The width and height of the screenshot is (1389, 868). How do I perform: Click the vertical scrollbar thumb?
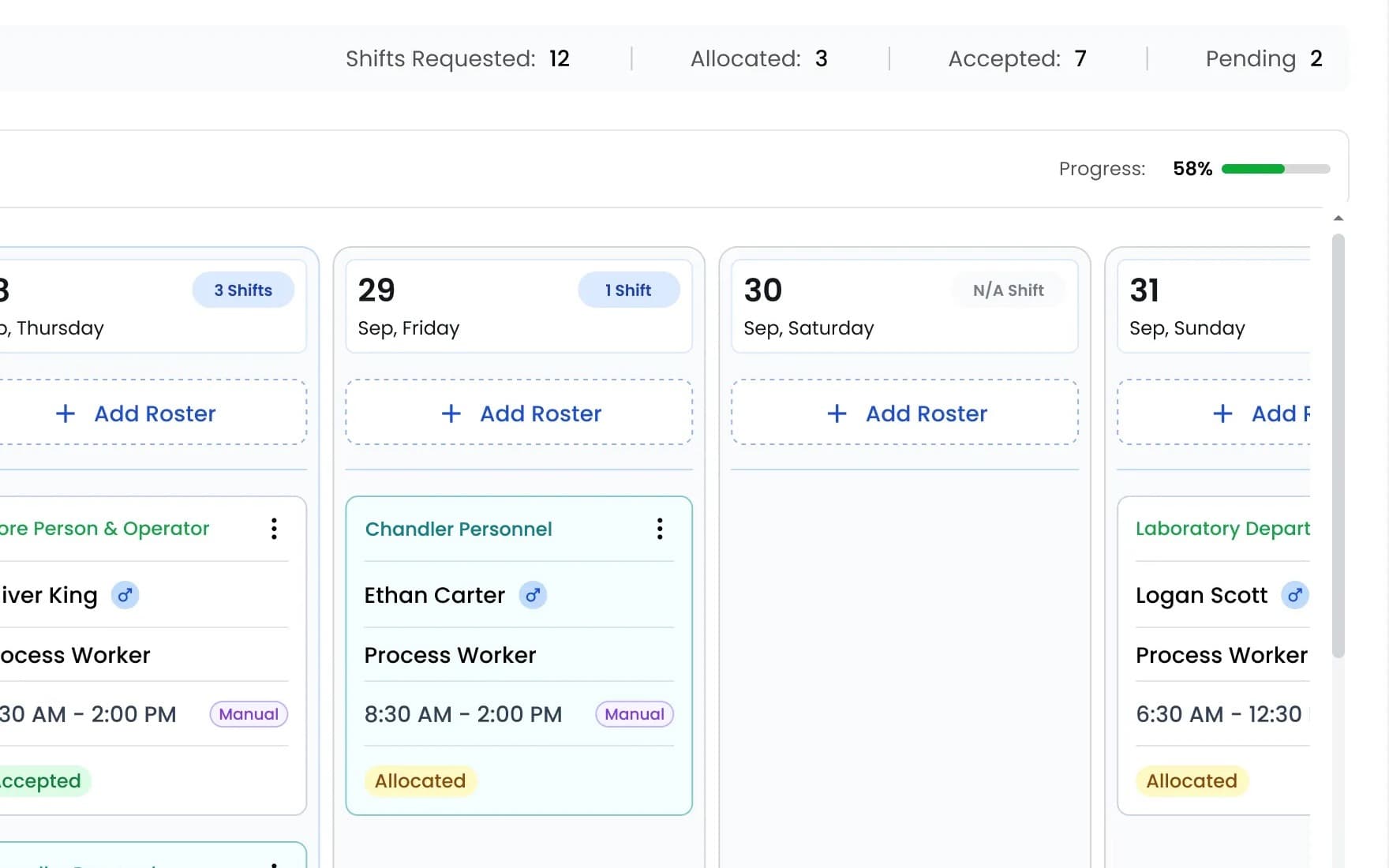click(x=1338, y=446)
